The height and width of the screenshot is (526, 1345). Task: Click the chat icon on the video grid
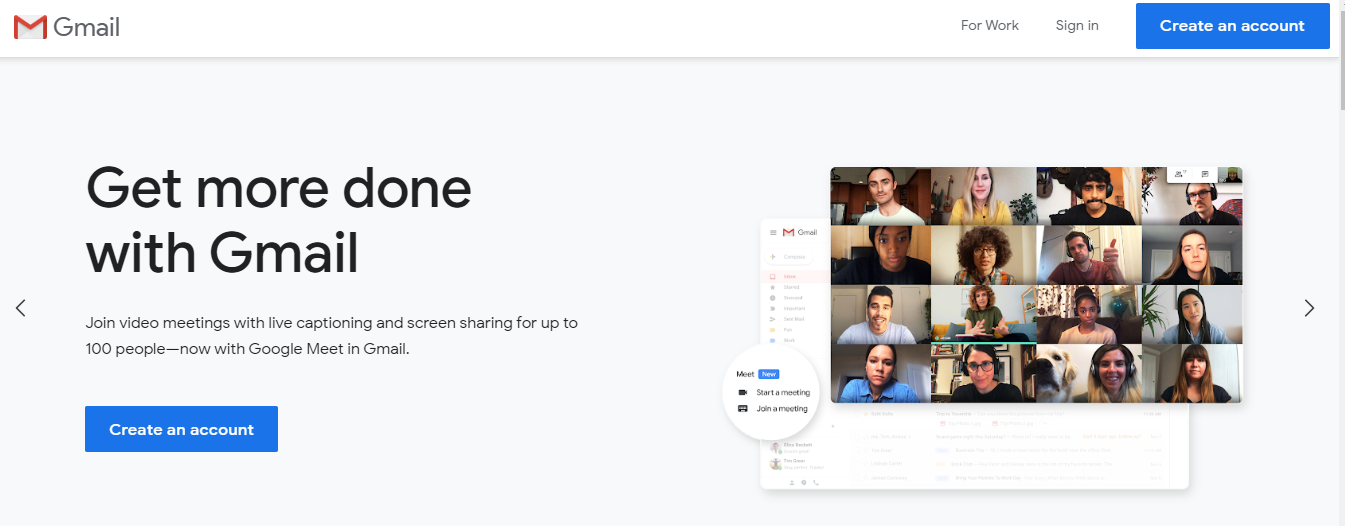pos(1205,174)
